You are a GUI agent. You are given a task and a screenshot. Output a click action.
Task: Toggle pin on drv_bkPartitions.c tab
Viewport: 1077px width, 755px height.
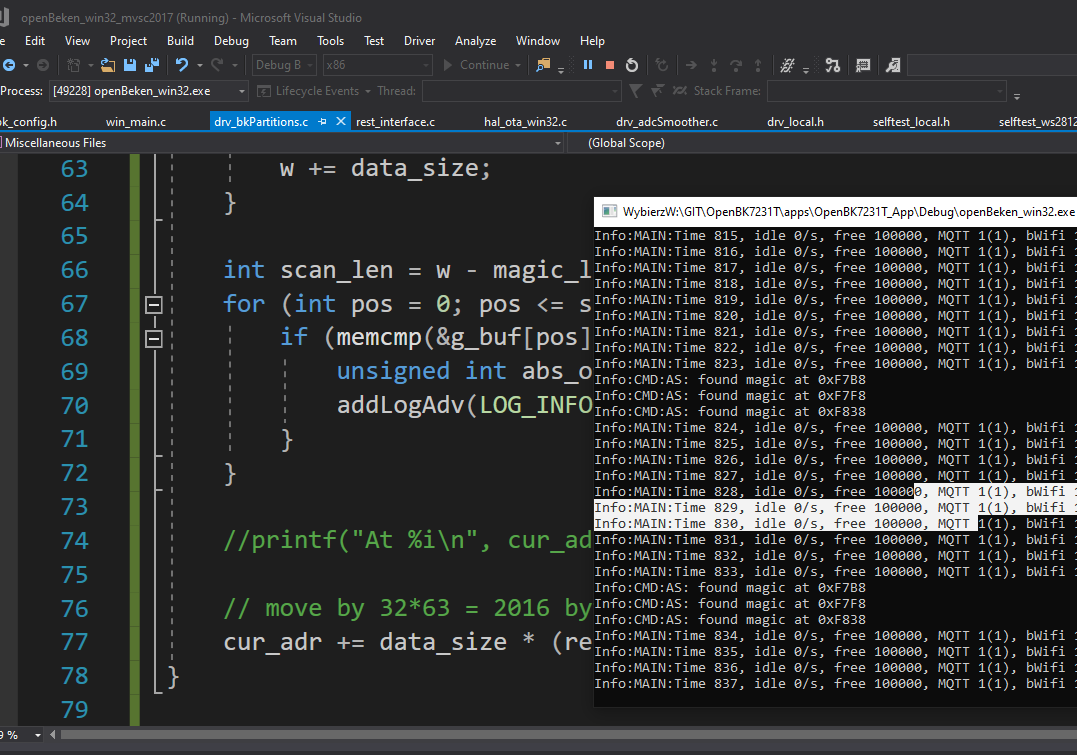click(323, 122)
